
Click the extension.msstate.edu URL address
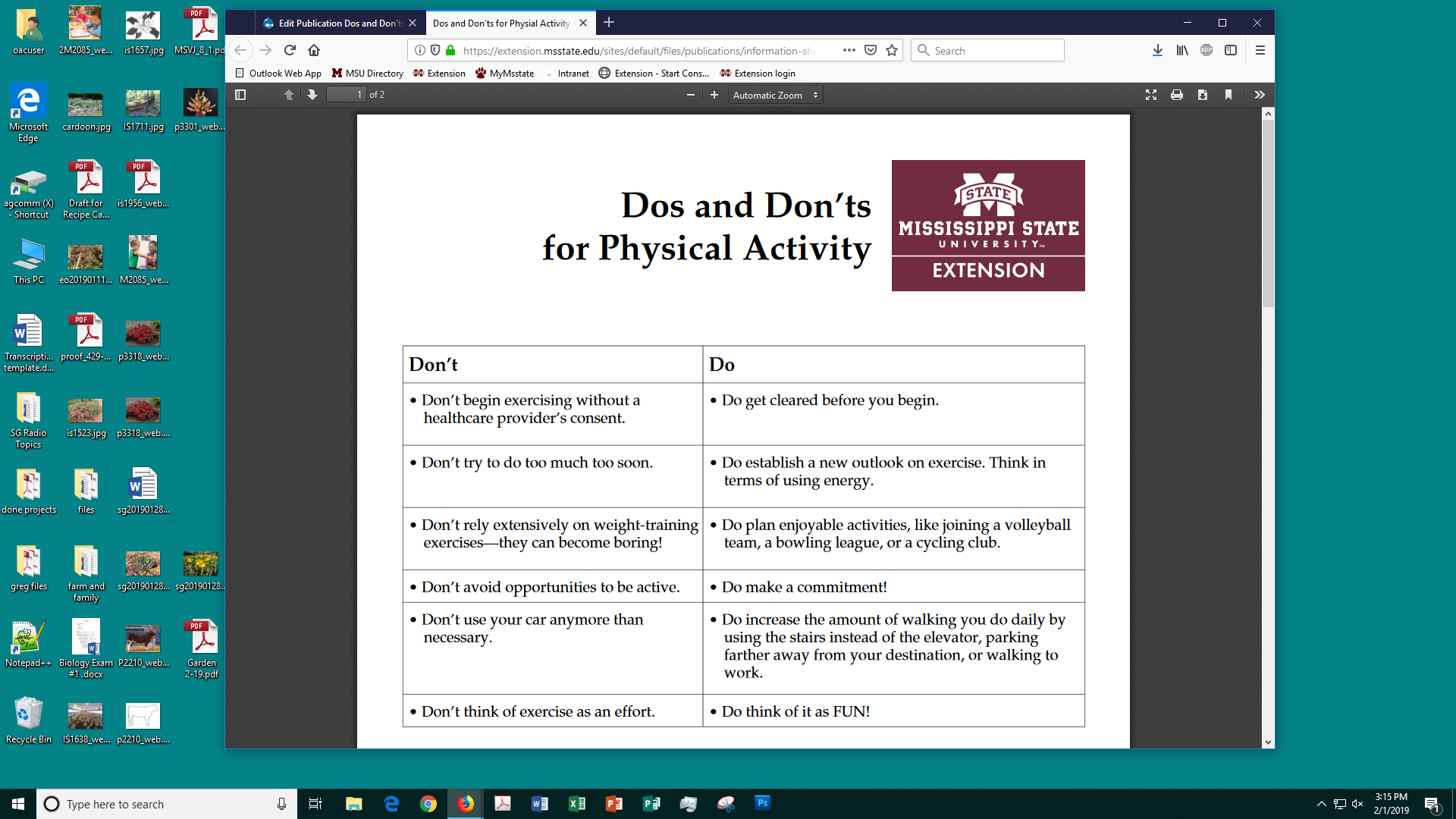coord(639,51)
